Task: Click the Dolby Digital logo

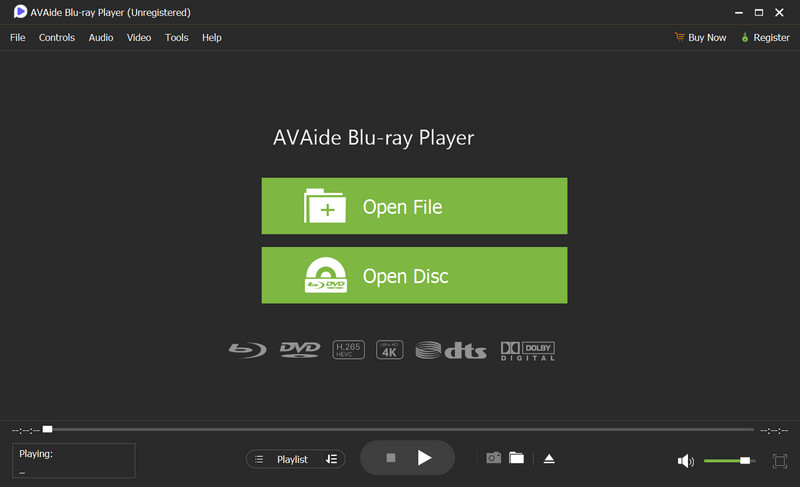Action: 528,351
